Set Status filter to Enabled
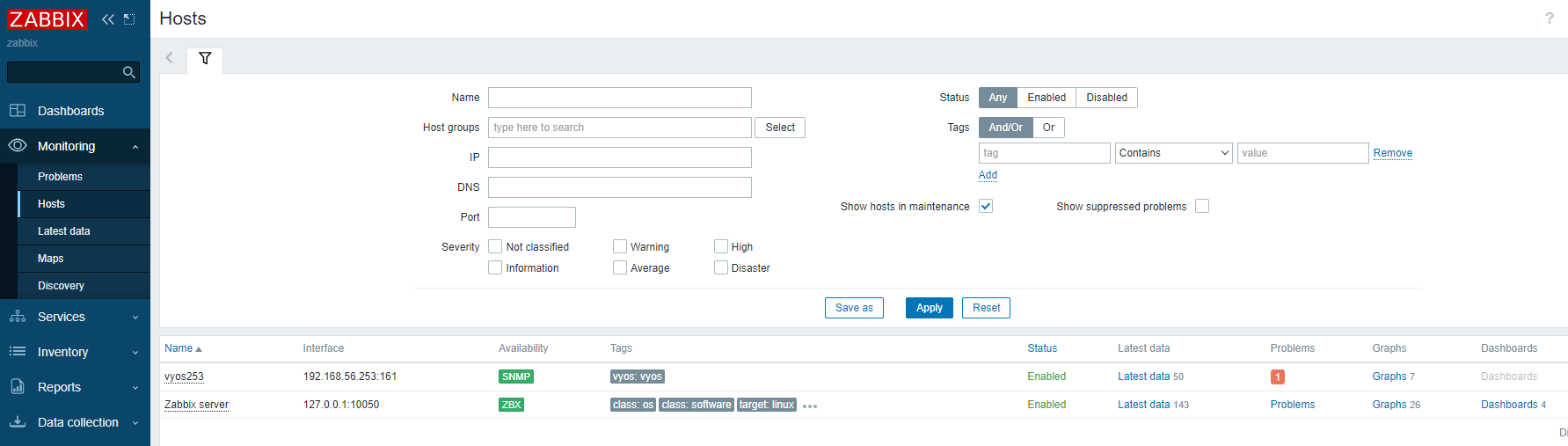 pyautogui.click(x=1047, y=98)
